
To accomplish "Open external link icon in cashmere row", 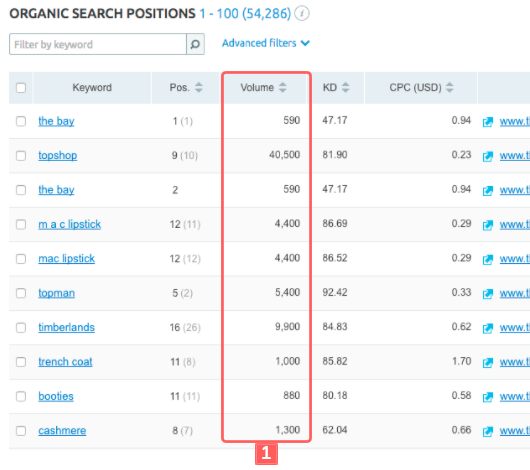I will point(487,431).
